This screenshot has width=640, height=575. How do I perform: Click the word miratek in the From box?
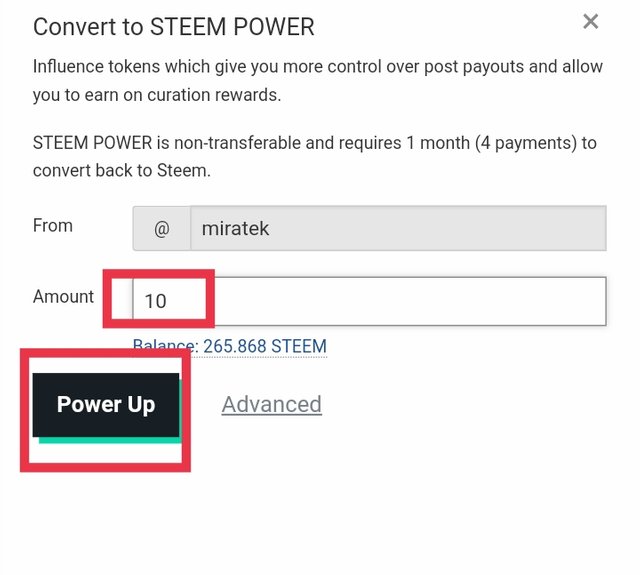coord(236,229)
